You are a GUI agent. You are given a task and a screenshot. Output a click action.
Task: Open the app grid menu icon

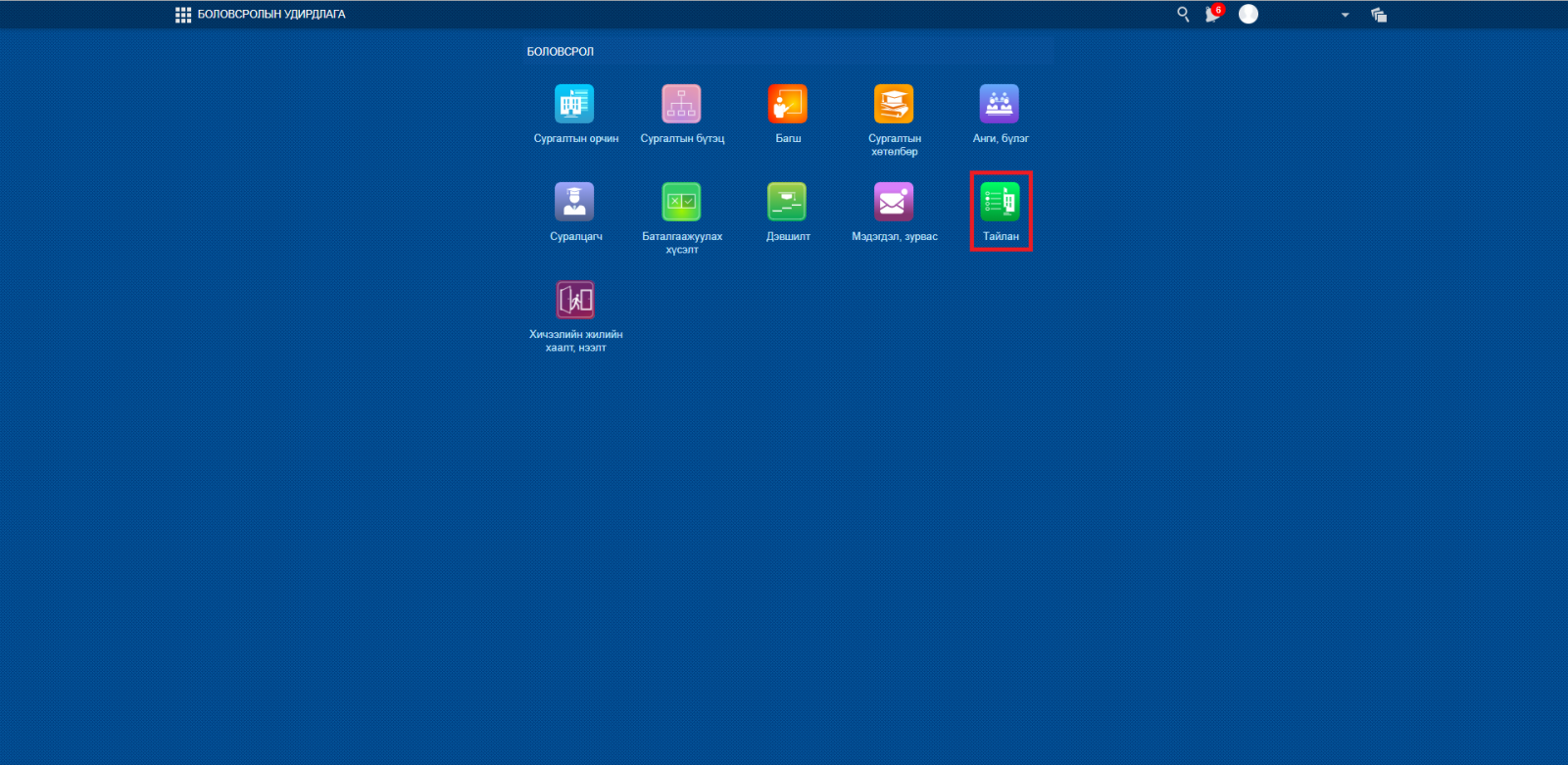point(183,15)
